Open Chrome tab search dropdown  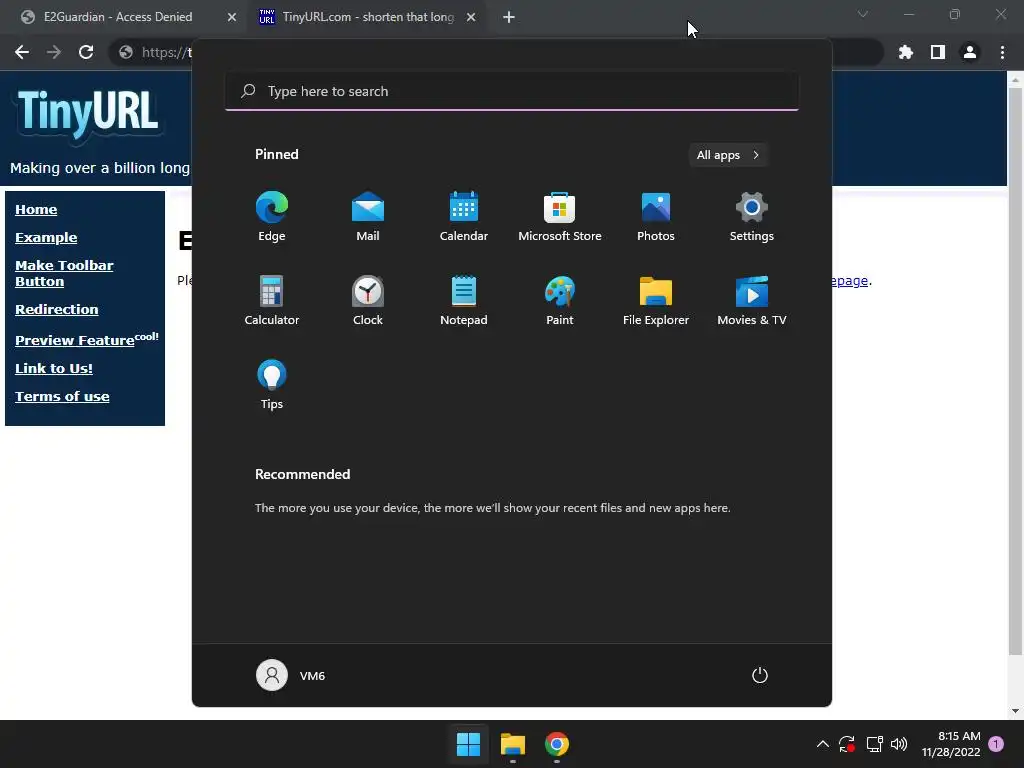click(x=863, y=14)
